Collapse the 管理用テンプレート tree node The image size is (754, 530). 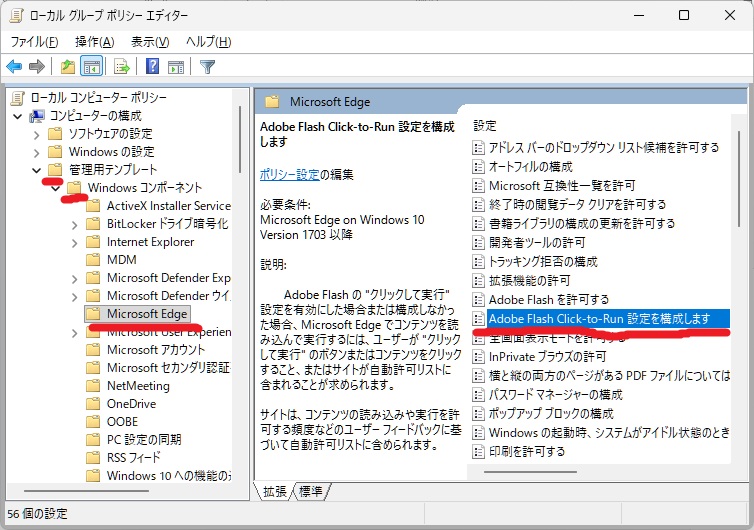pyautogui.click(x=37, y=170)
